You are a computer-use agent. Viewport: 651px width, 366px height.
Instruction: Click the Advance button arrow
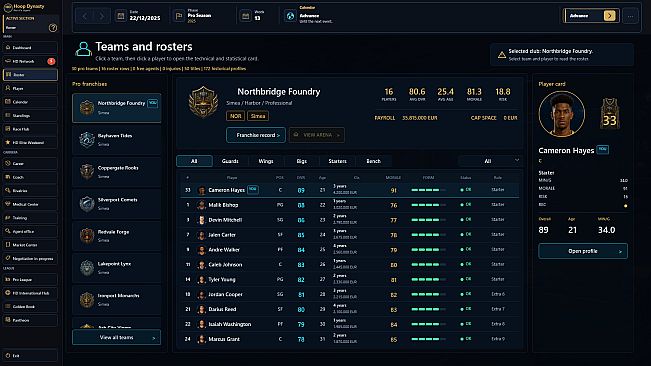coord(609,16)
